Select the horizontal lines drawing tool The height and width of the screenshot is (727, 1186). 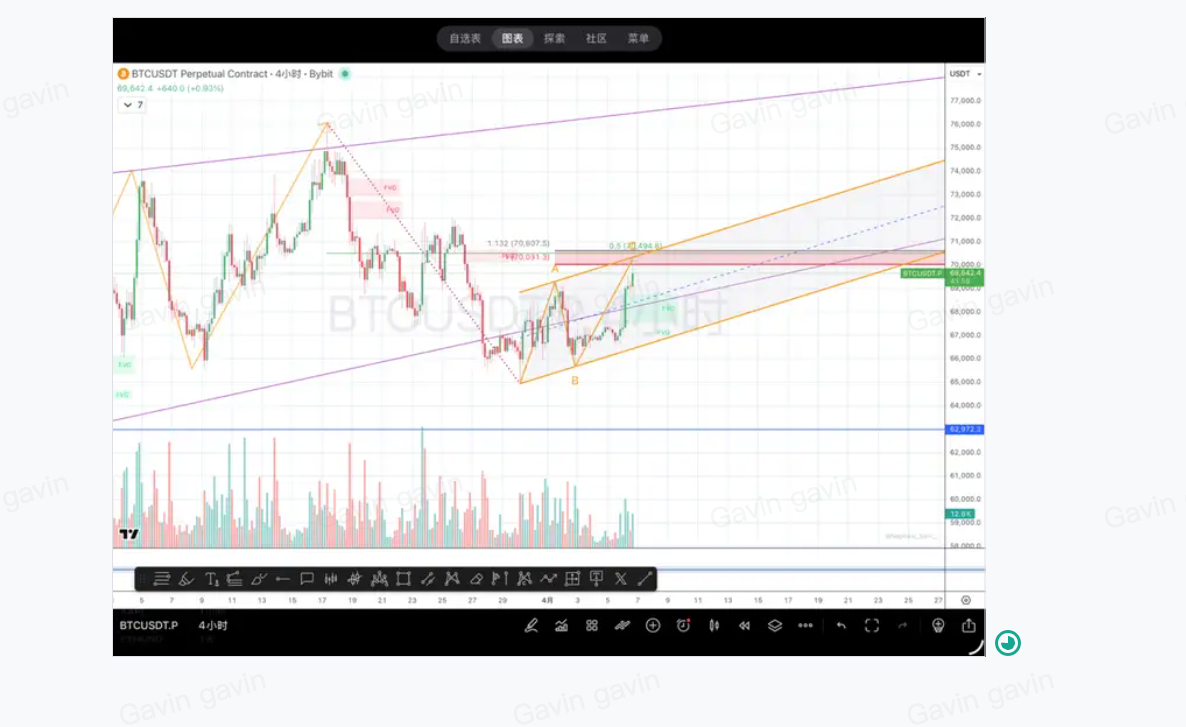point(161,579)
